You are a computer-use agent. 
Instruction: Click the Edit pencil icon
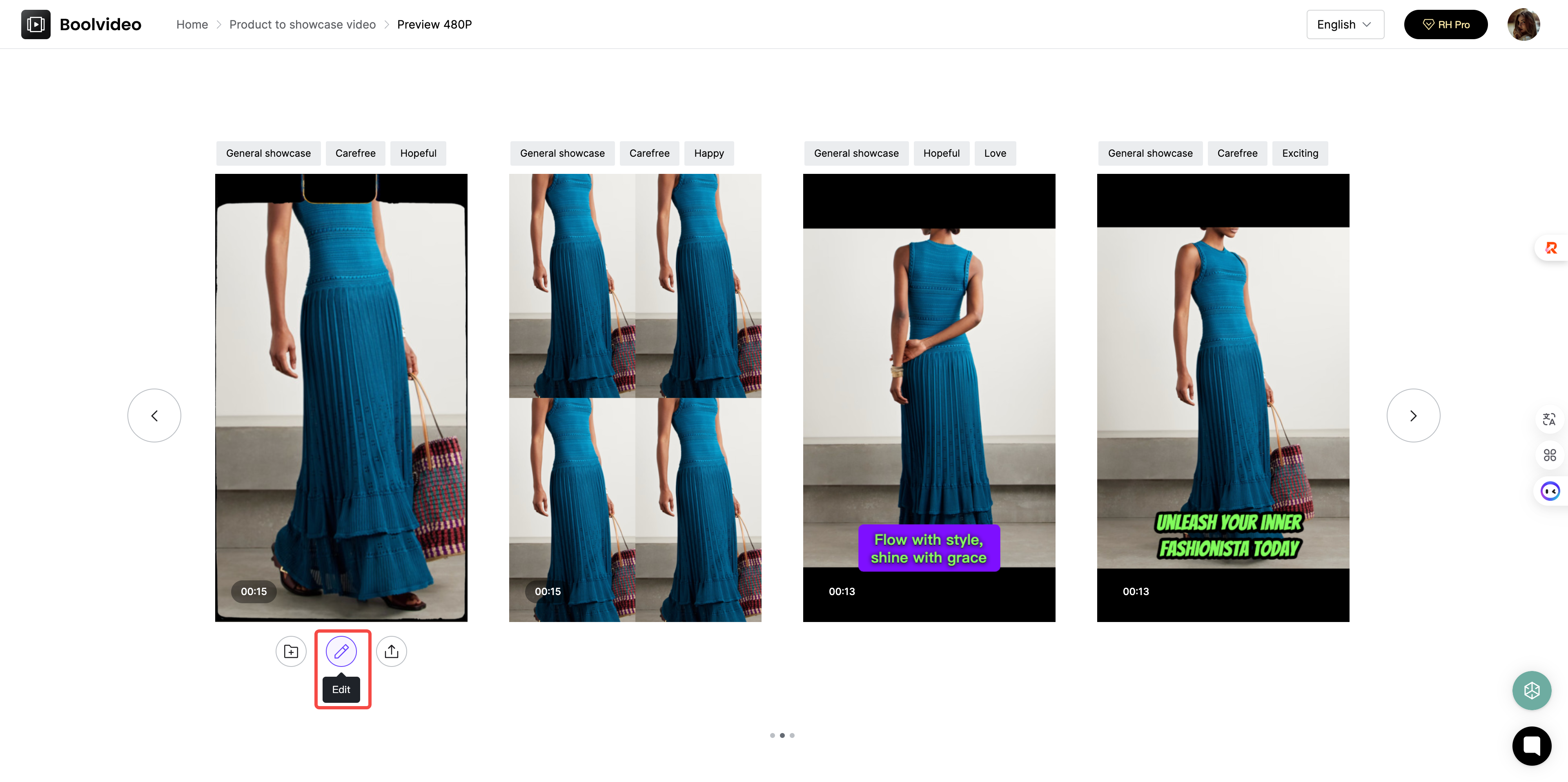pyautogui.click(x=341, y=652)
